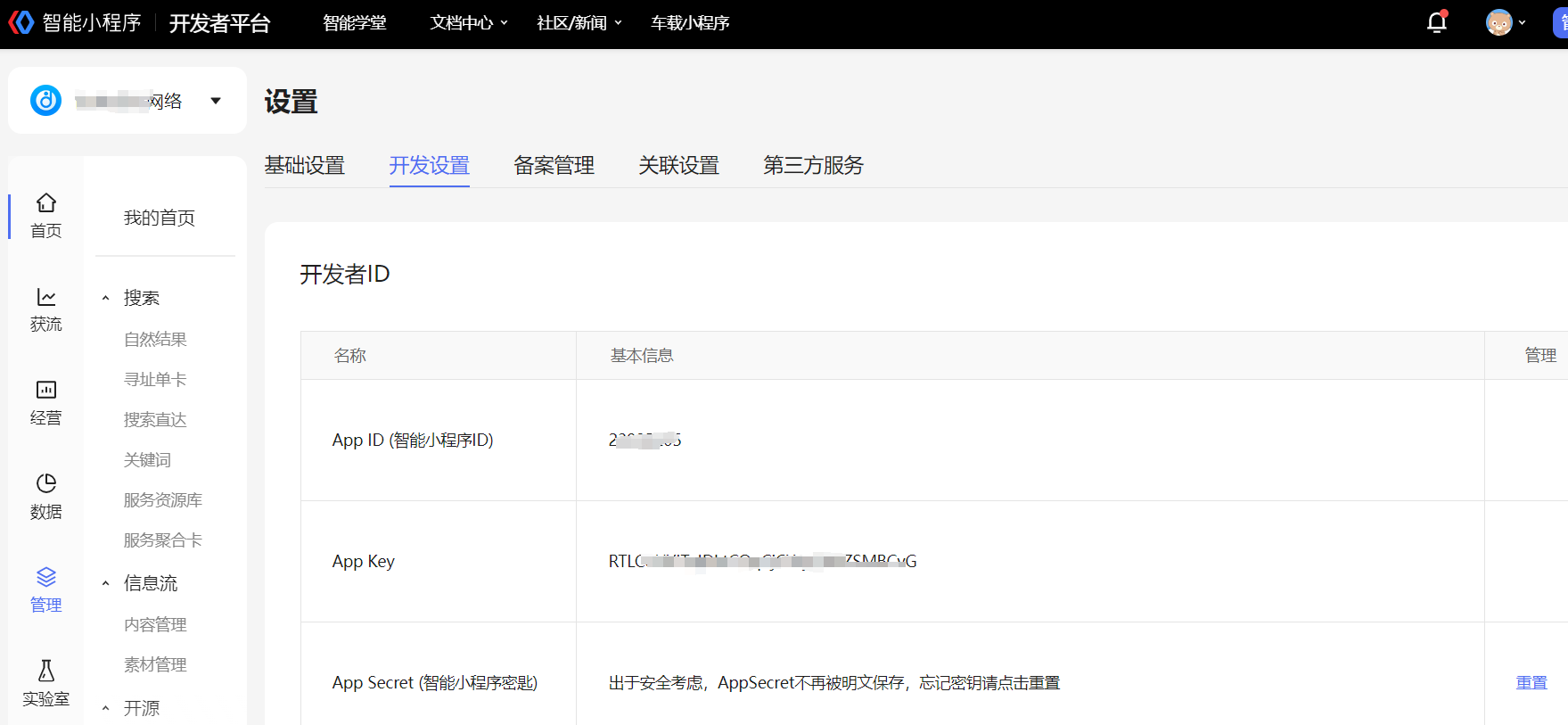This screenshot has width=1568, height=725.
Task: Open the user avatar menu
Action: click(x=1504, y=22)
